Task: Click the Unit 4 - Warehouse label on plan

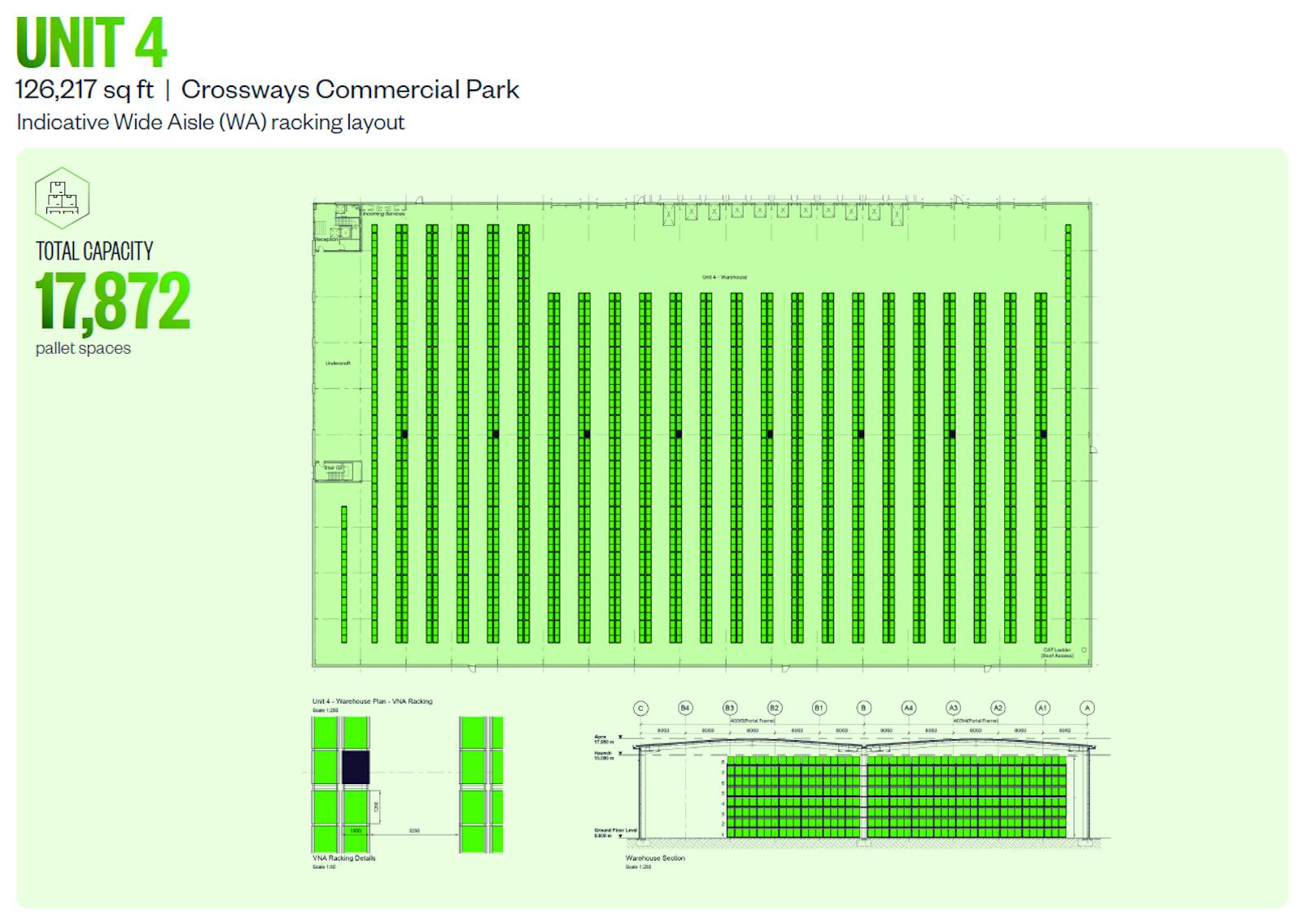Action: [x=724, y=277]
